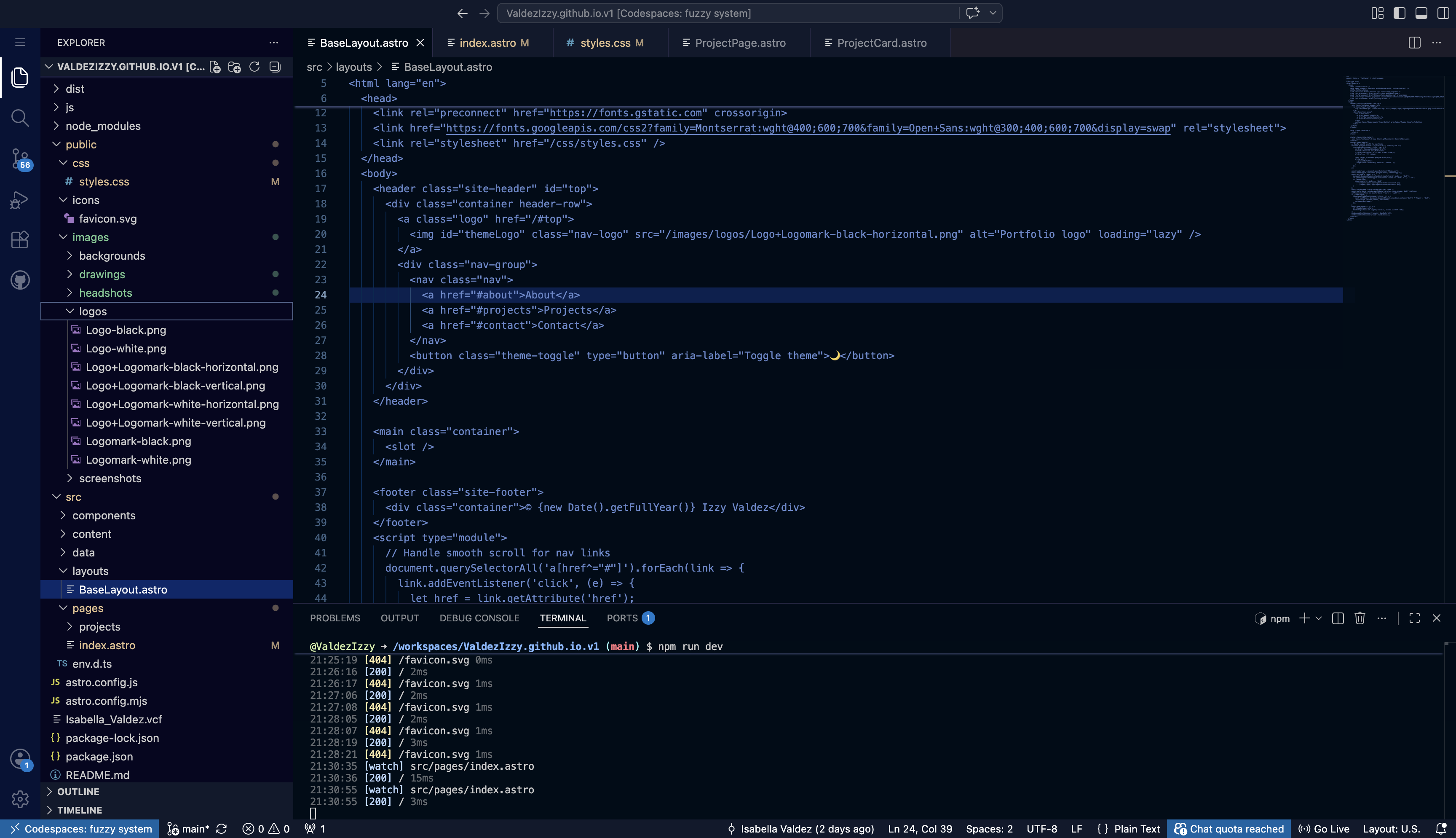
Task: Go back with the navigation arrow
Action: coord(462,13)
